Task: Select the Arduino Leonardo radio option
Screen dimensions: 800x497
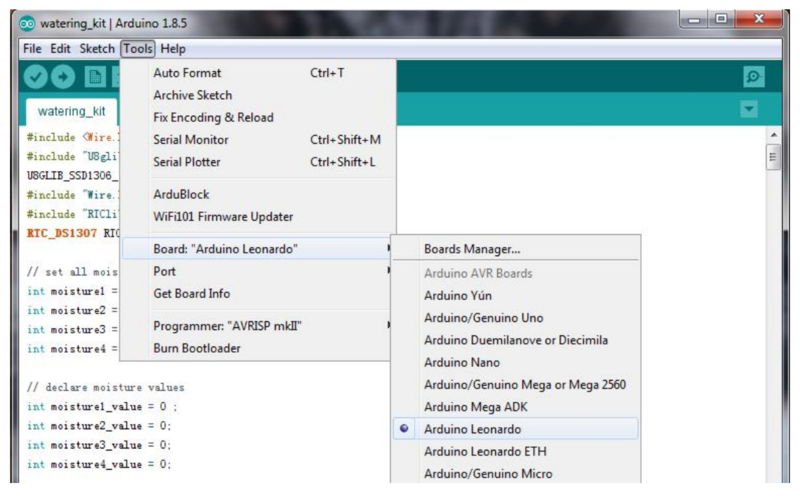Action: 516,429
